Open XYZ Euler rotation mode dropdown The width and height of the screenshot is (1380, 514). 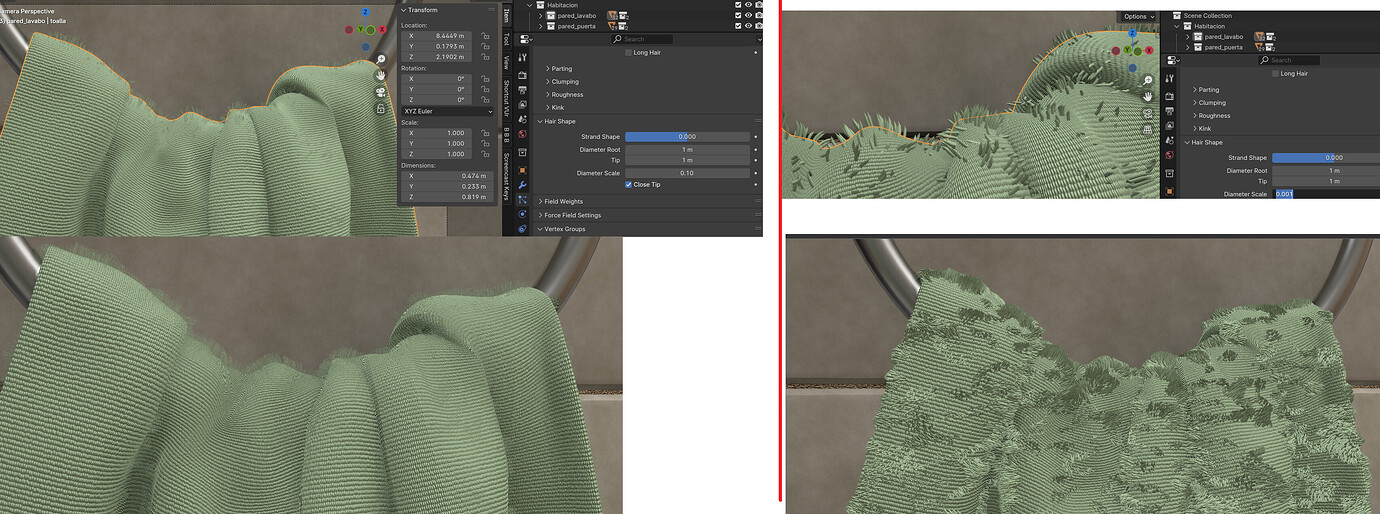point(447,112)
